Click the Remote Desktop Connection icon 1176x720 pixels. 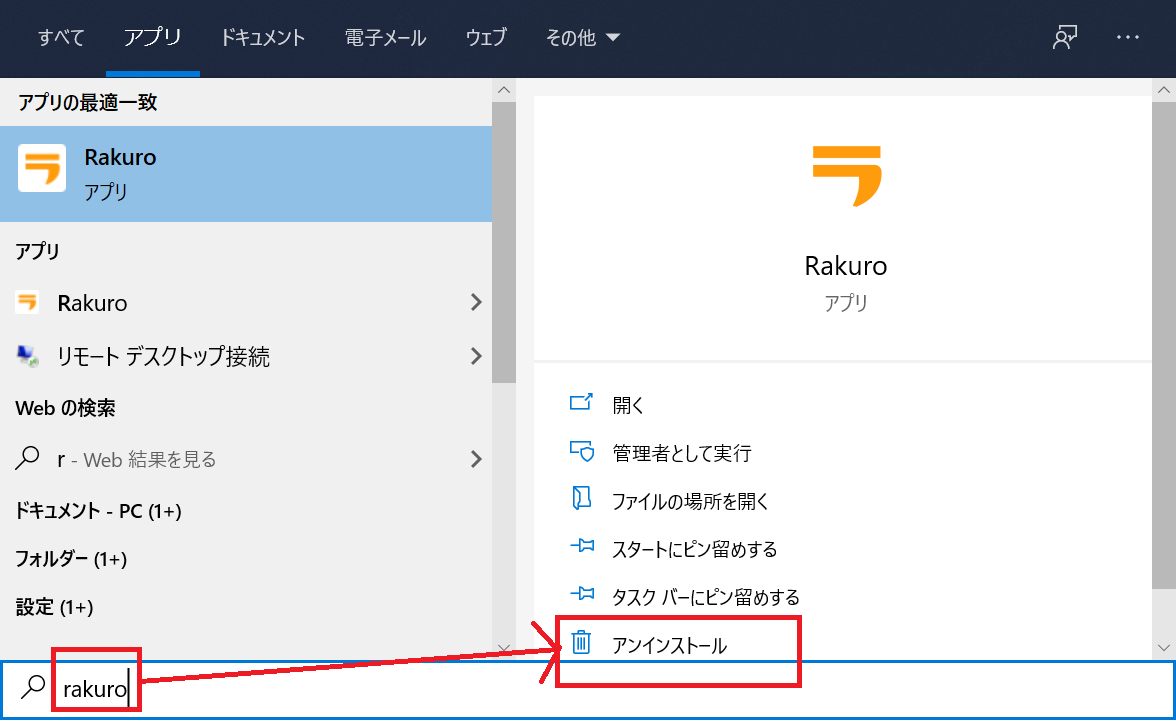click(28, 356)
